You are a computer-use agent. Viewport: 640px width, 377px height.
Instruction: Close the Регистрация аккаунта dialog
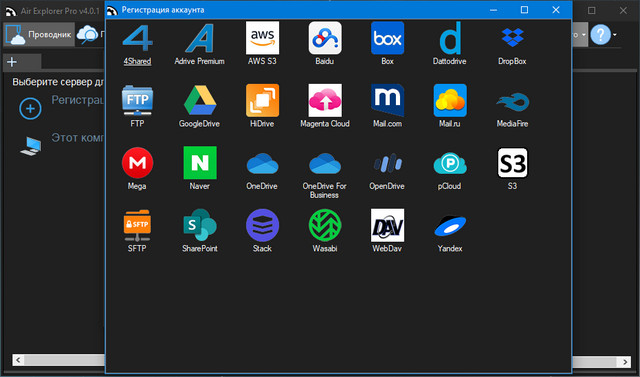[x=556, y=10]
